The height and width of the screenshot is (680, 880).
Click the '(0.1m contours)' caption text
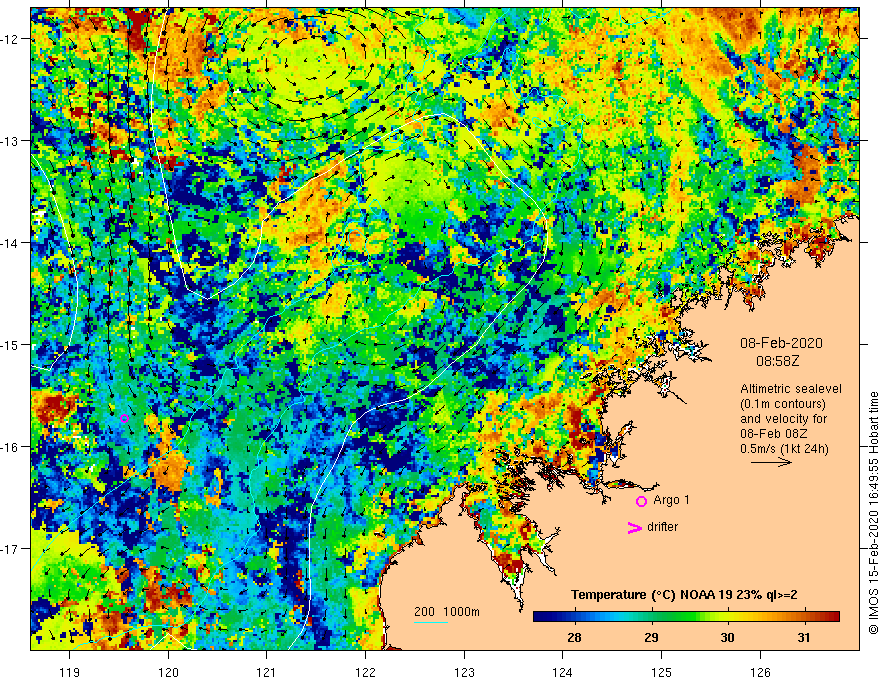tap(782, 404)
